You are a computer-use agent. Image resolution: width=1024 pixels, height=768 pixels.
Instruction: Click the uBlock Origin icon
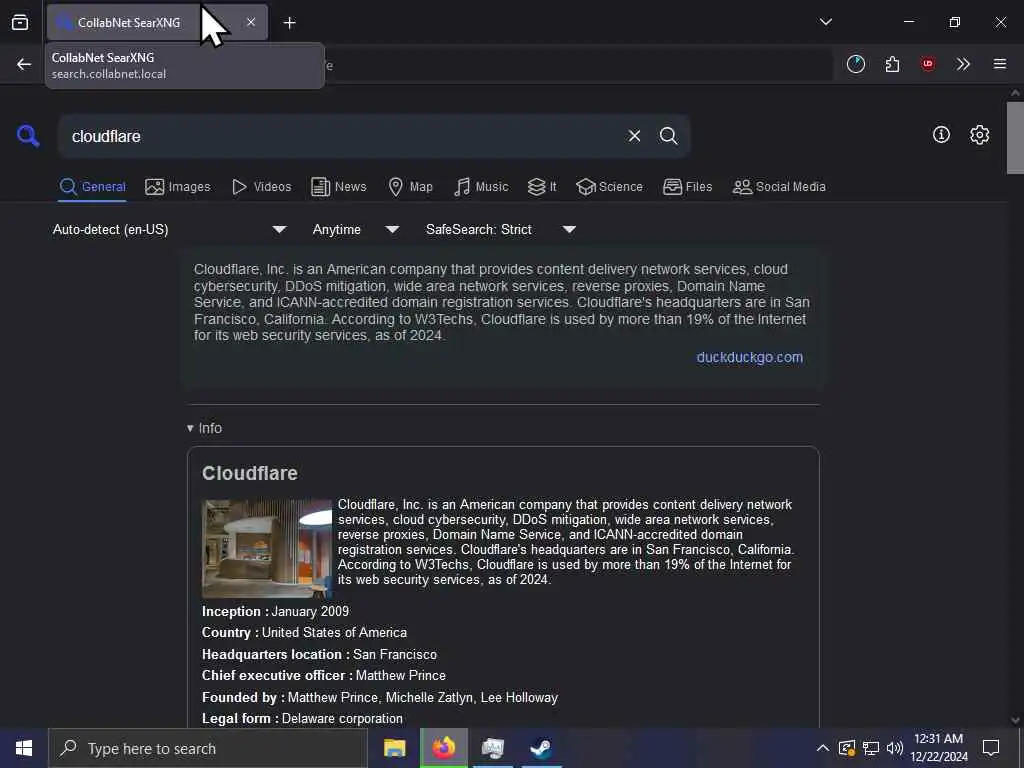(x=927, y=64)
